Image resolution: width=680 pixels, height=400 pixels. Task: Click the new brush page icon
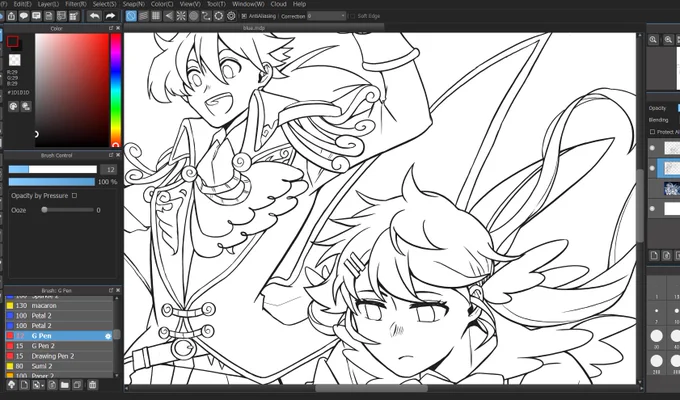[x=24, y=385]
